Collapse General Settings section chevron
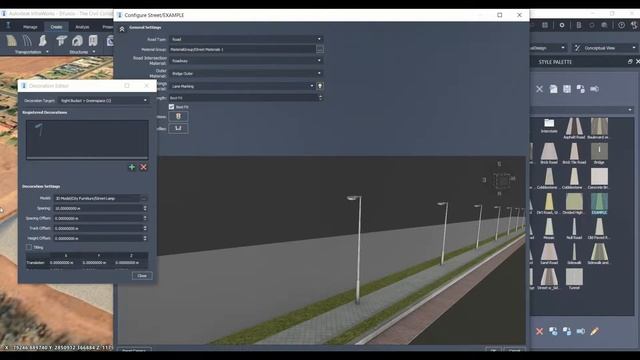 coord(122,29)
